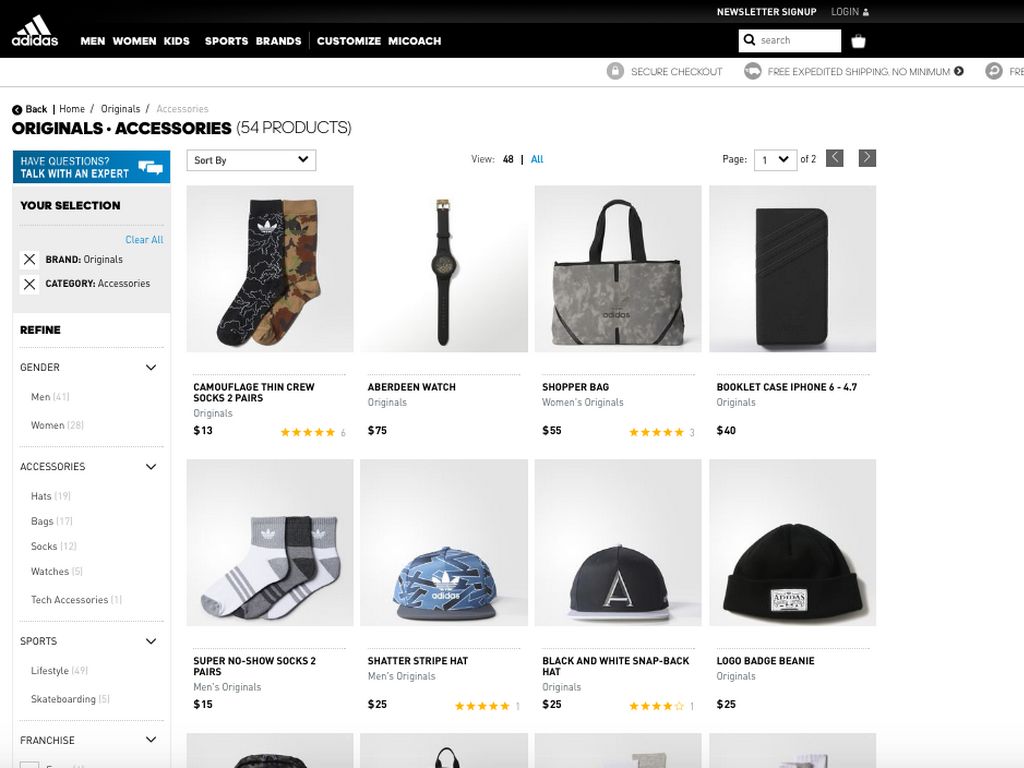Screen dimensions: 1024x768
Task: Filter by Hats category
Action: 41,497
